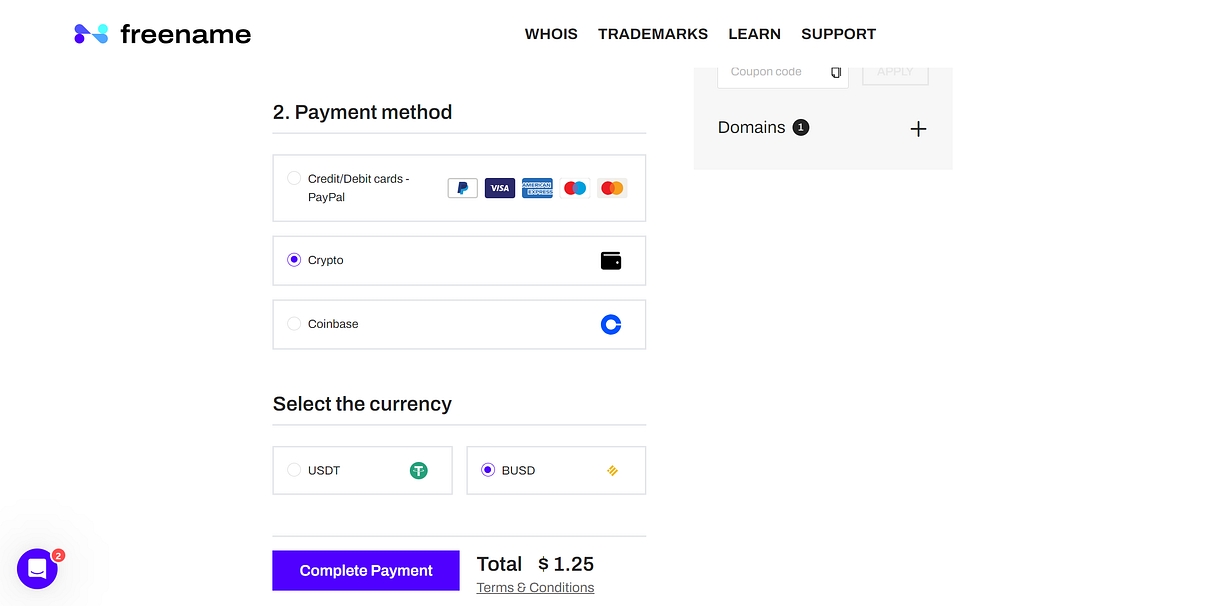1225x606 pixels.
Task: Click the freename logo icon
Action: 91,34
